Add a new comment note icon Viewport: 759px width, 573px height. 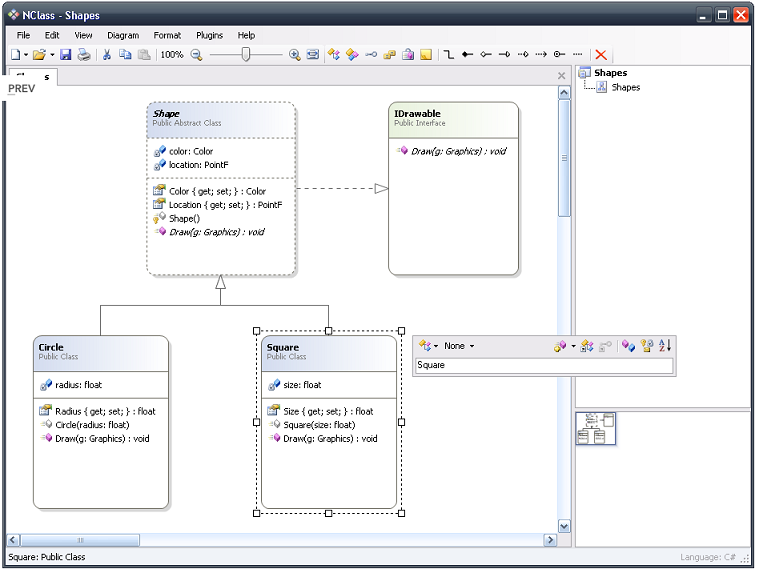point(426,55)
